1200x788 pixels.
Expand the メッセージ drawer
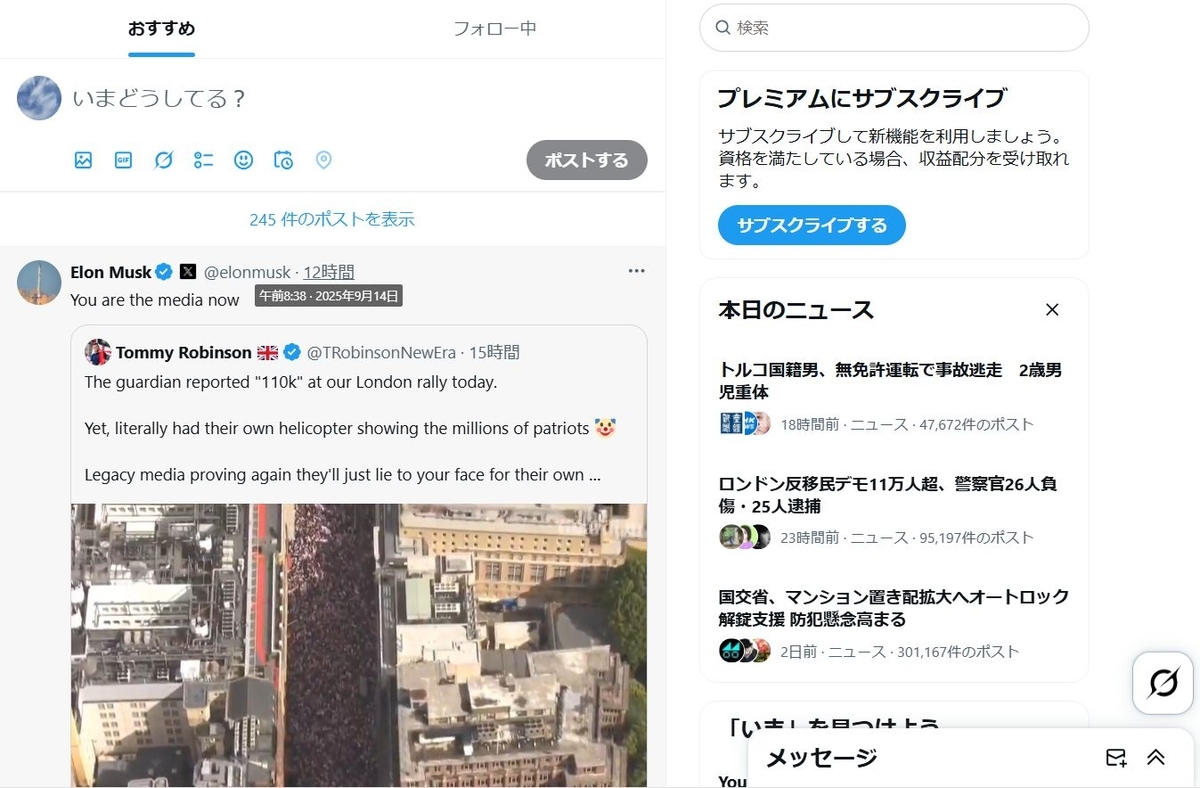(1156, 757)
